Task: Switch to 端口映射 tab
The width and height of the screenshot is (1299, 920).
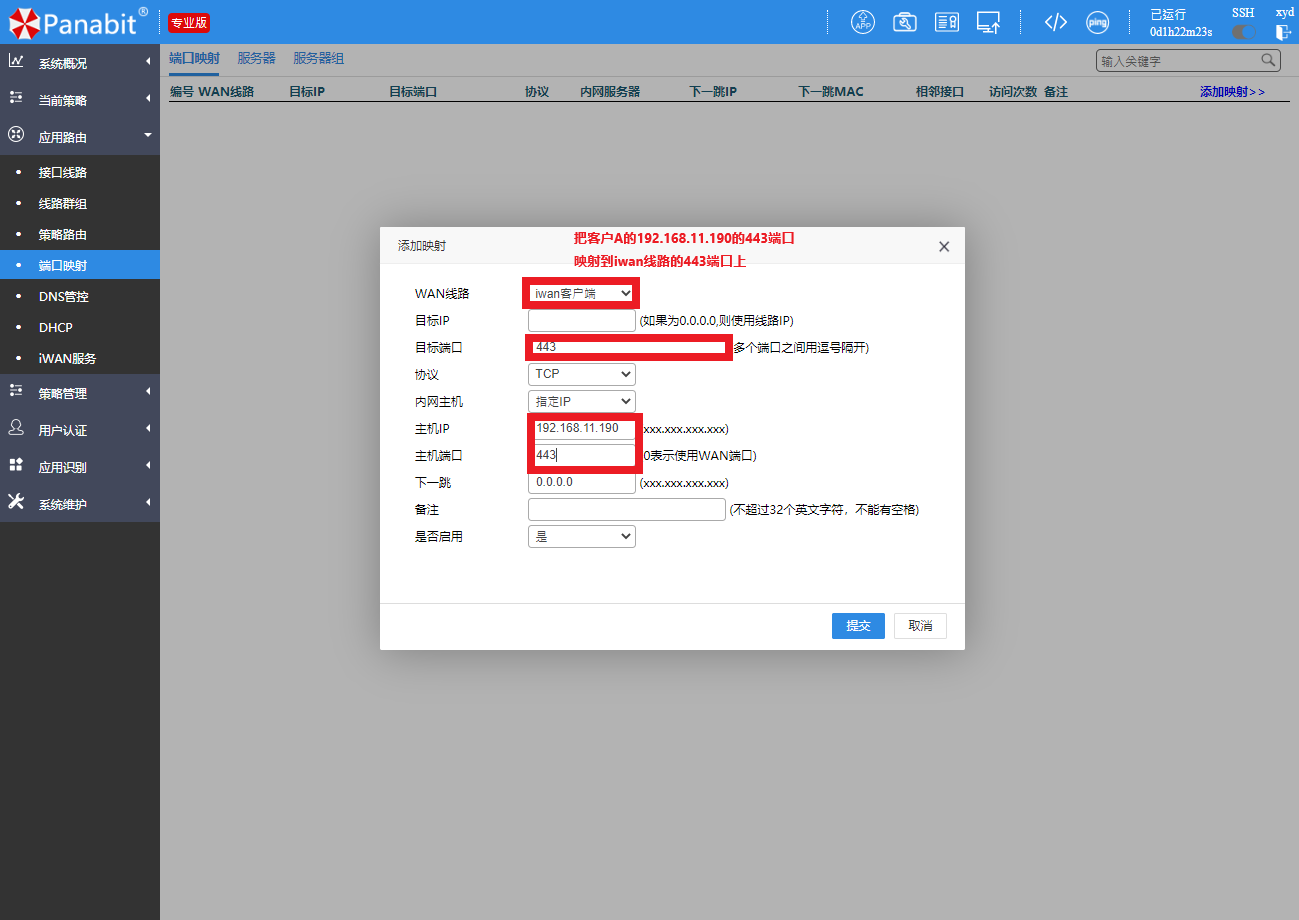Action: point(194,59)
